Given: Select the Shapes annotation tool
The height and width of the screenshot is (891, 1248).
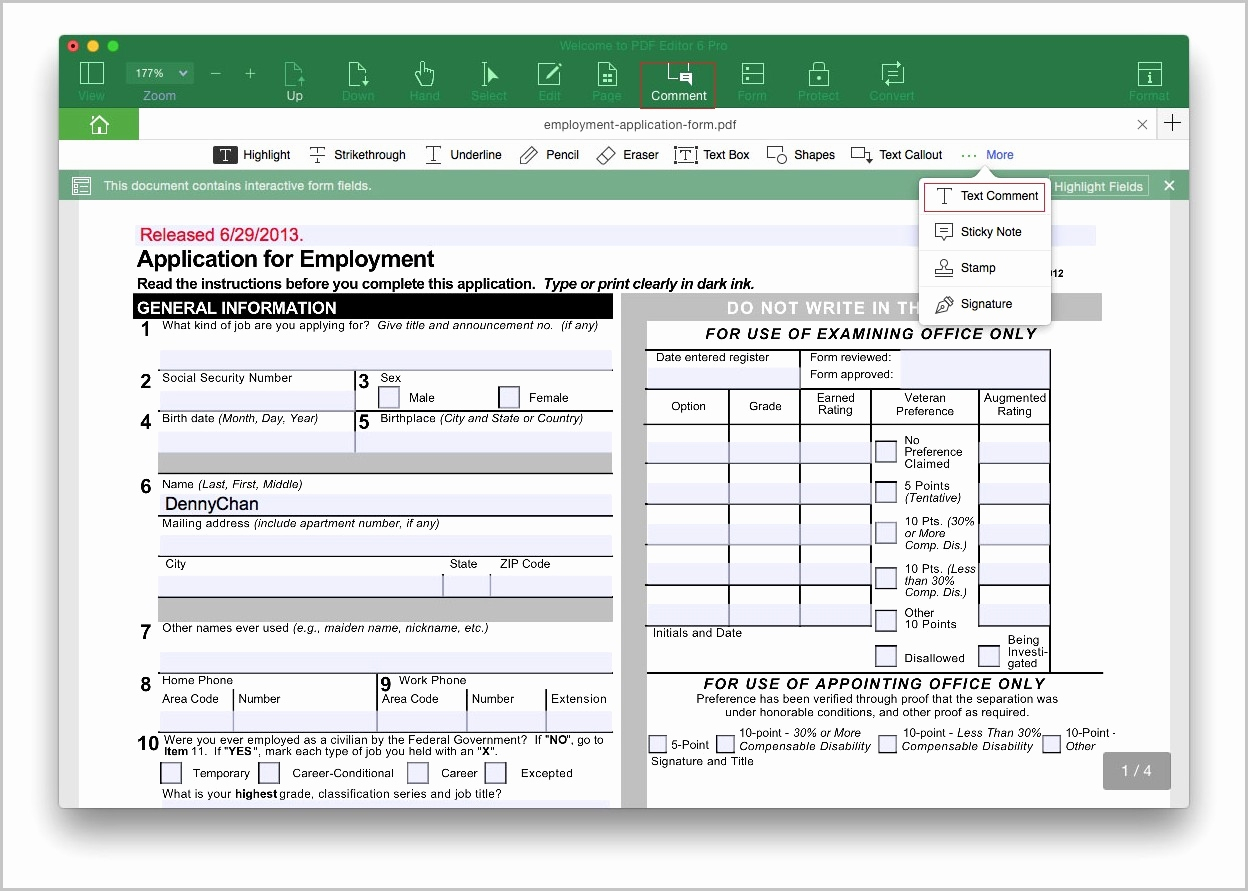Looking at the screenshot, I should click(800, 154).
